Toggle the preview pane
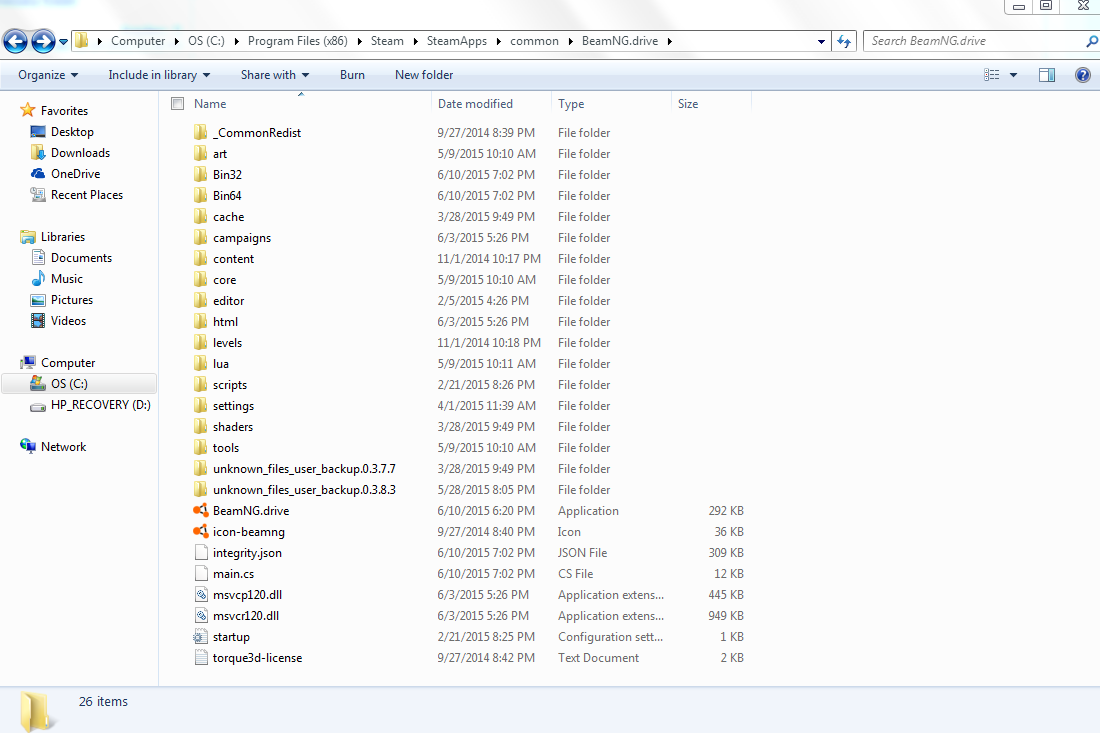 [1047, 75]
